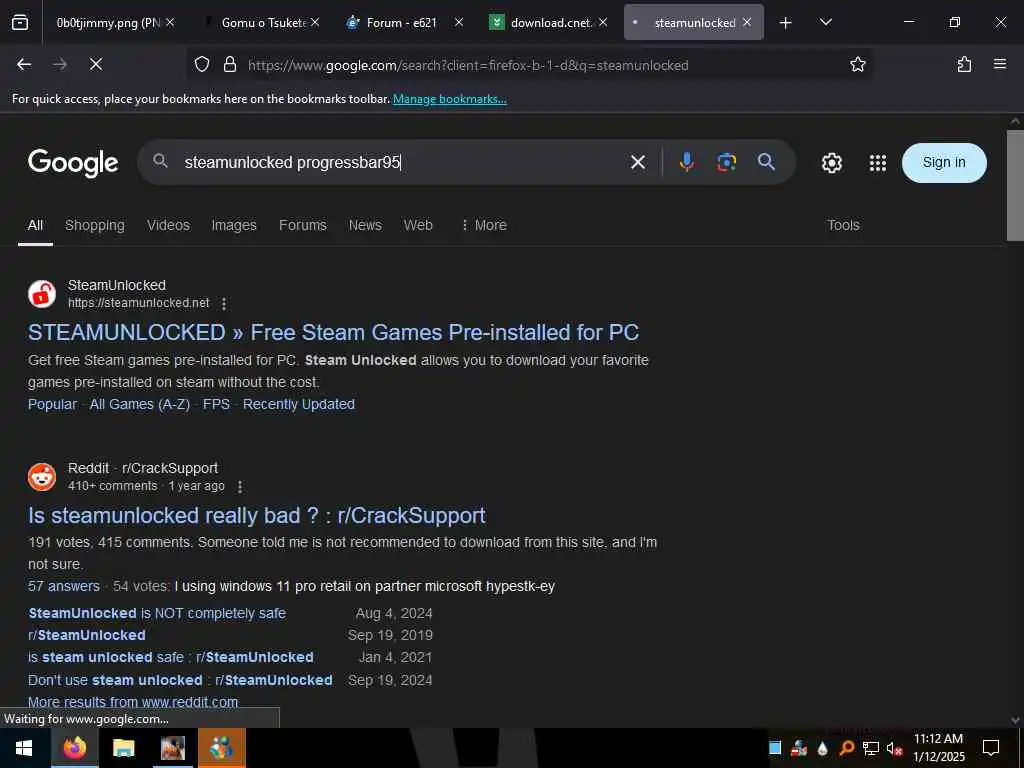The height and width of the screenshot is (768, 1024).
Task: Clear the Google search box text
Action: [x=638, y=162]
